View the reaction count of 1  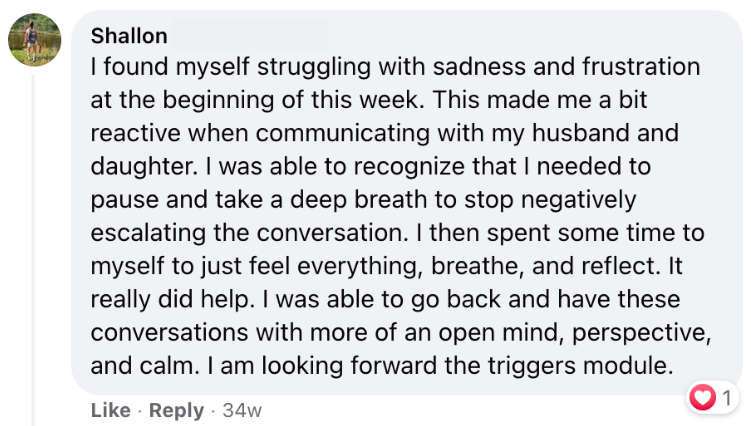click(x=727, y=398)
